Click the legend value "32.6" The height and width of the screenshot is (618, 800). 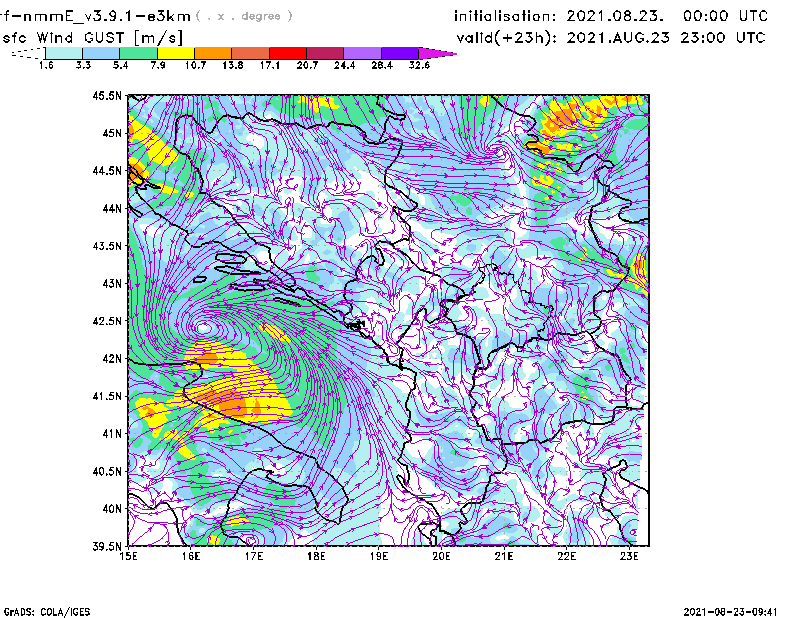click(419, 65)
